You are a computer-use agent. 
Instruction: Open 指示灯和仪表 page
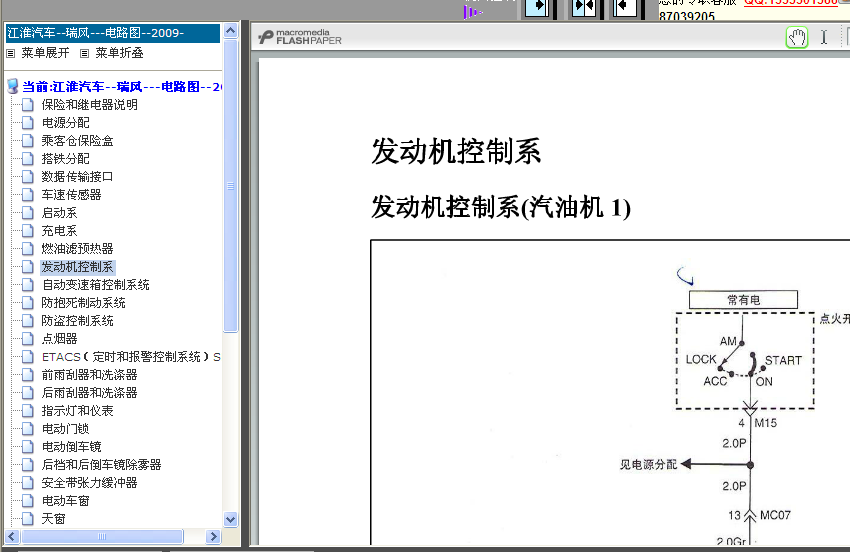pos(78,411)
